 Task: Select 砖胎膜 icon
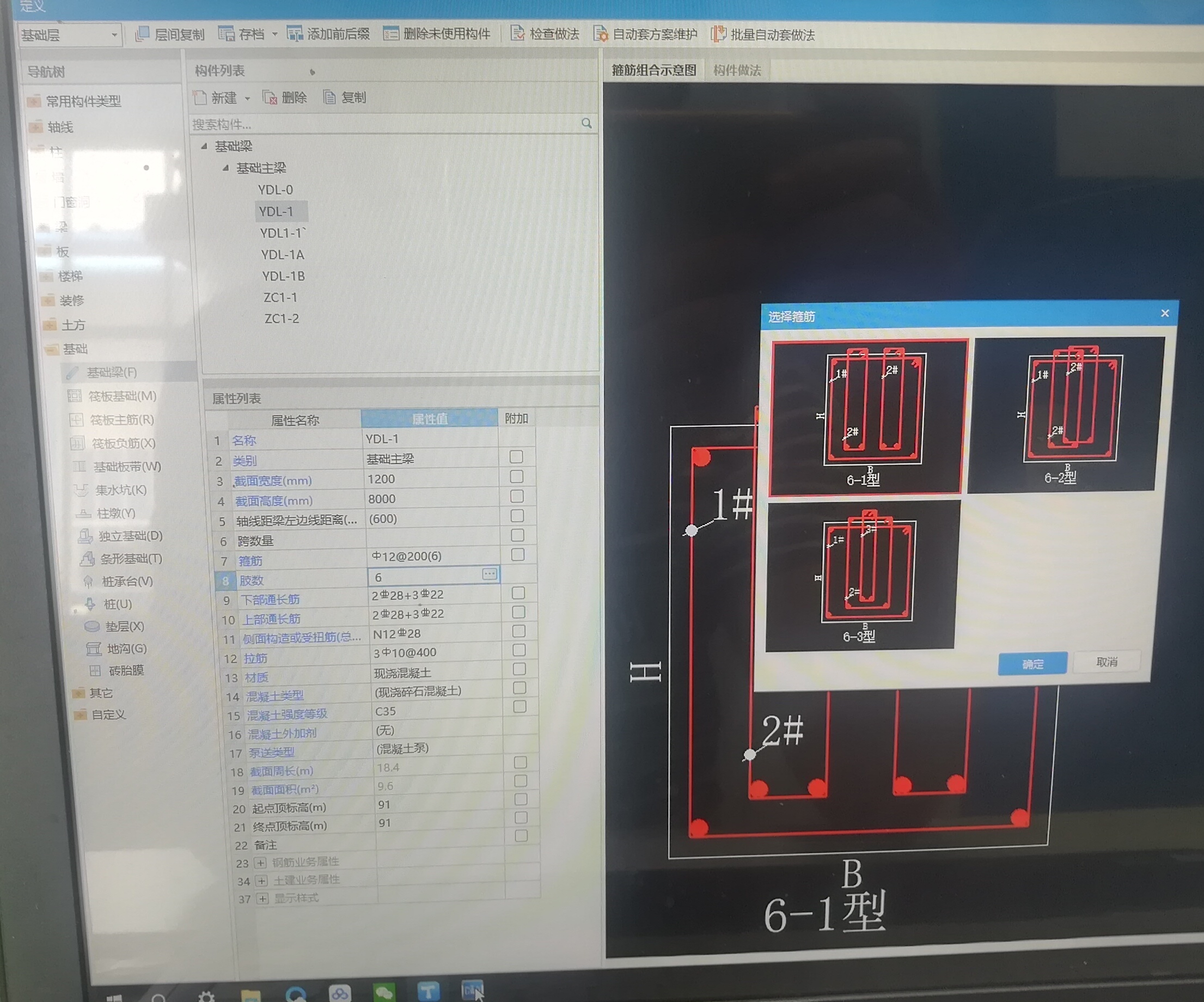tap(95, 671)
